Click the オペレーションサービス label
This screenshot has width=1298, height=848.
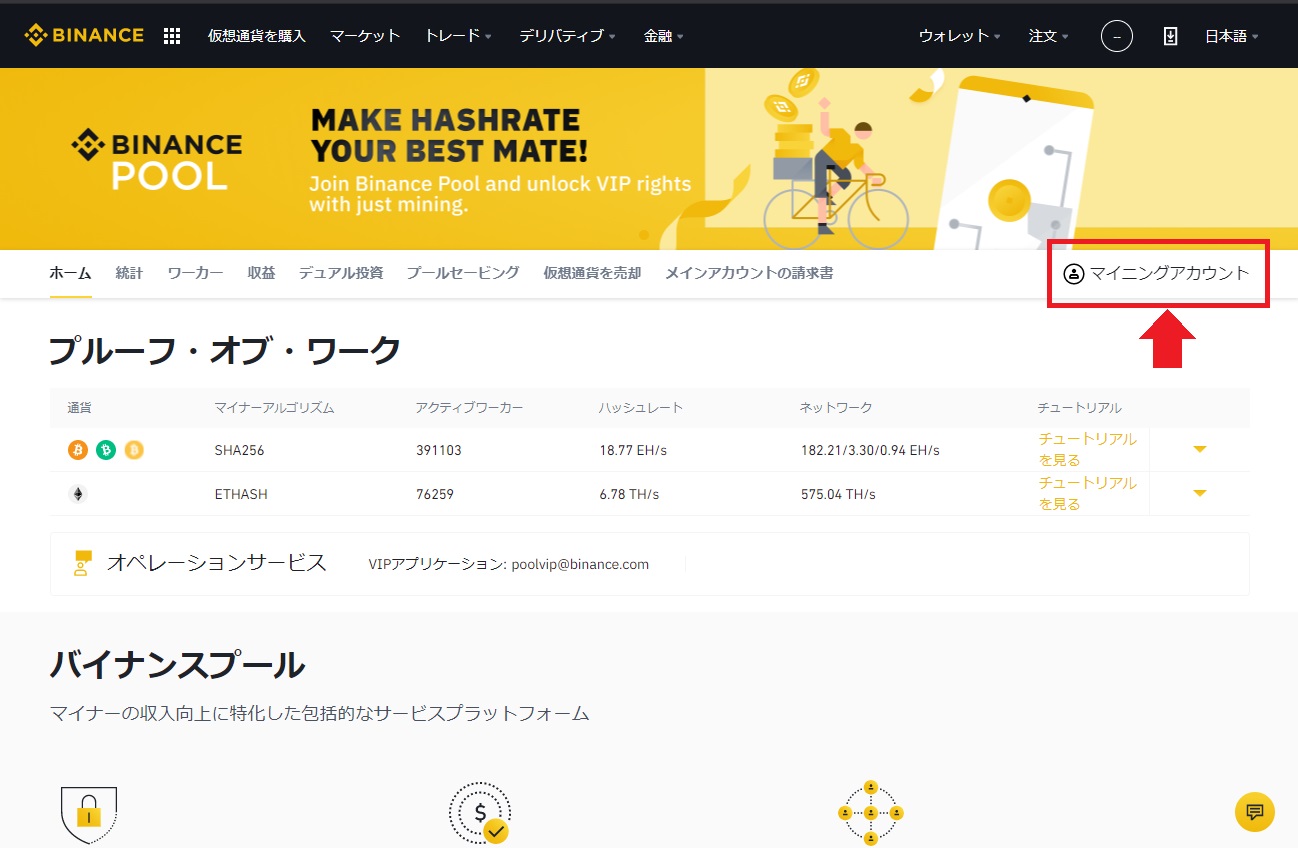click(x=217, y=563)
